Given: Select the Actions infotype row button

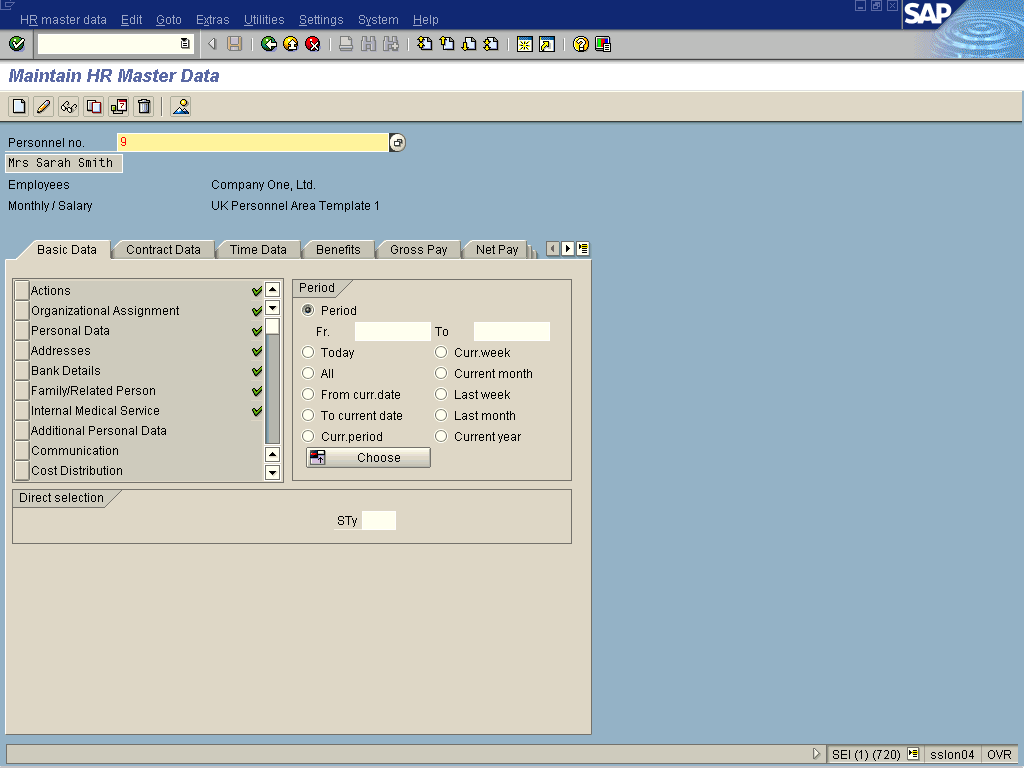Looking at the screenshot, I should point(22,290).
